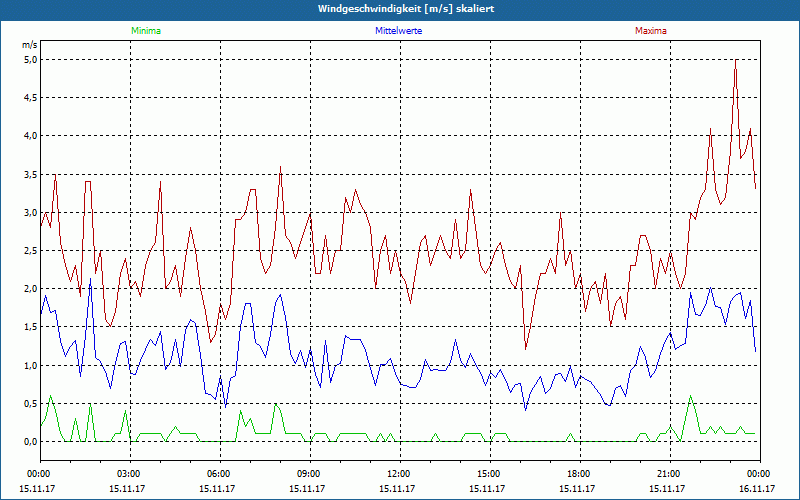
Task: Select the 09:00 time axis label
Action: (308, 473)
